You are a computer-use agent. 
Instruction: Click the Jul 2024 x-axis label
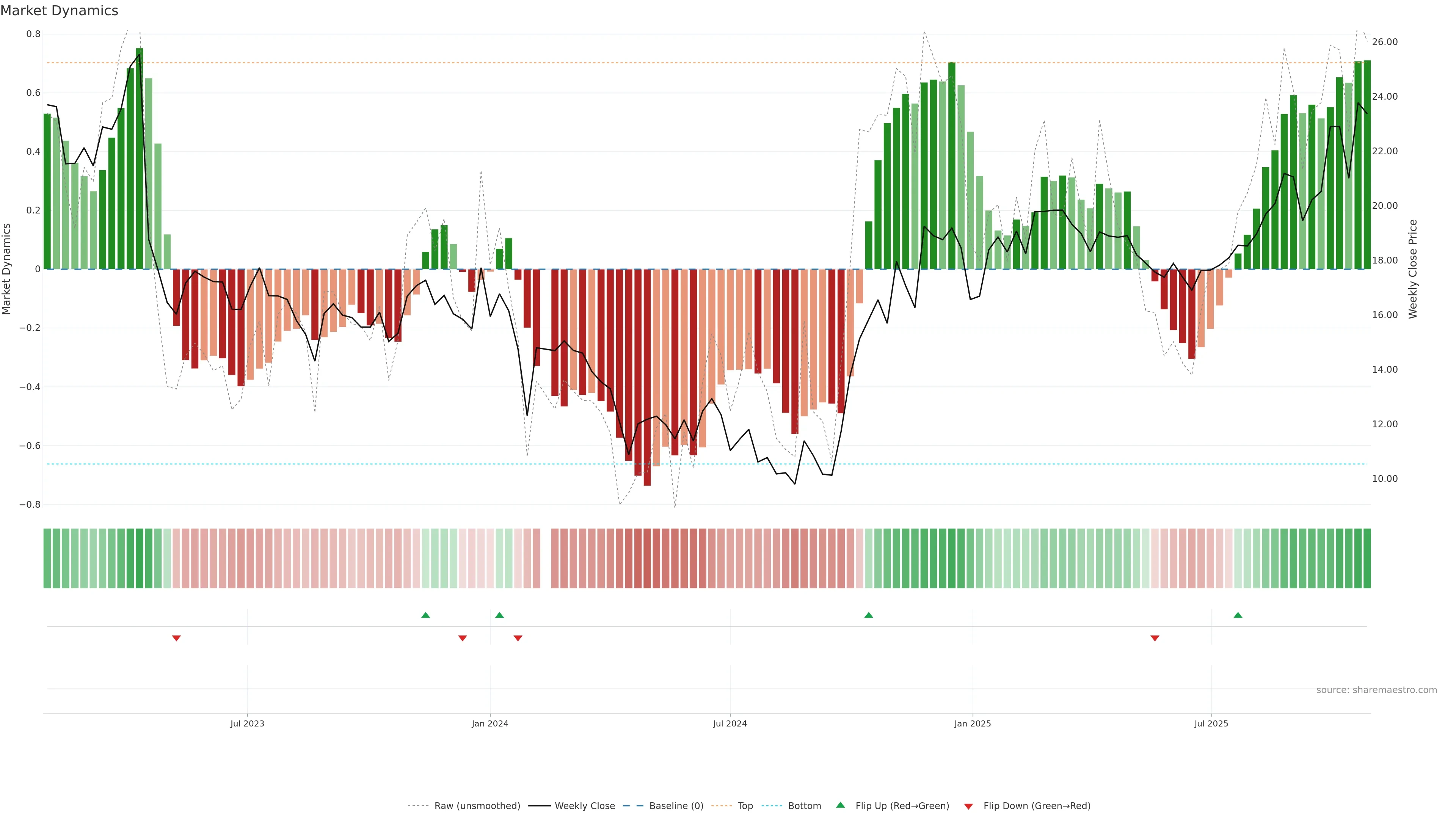tap(730, 723)
